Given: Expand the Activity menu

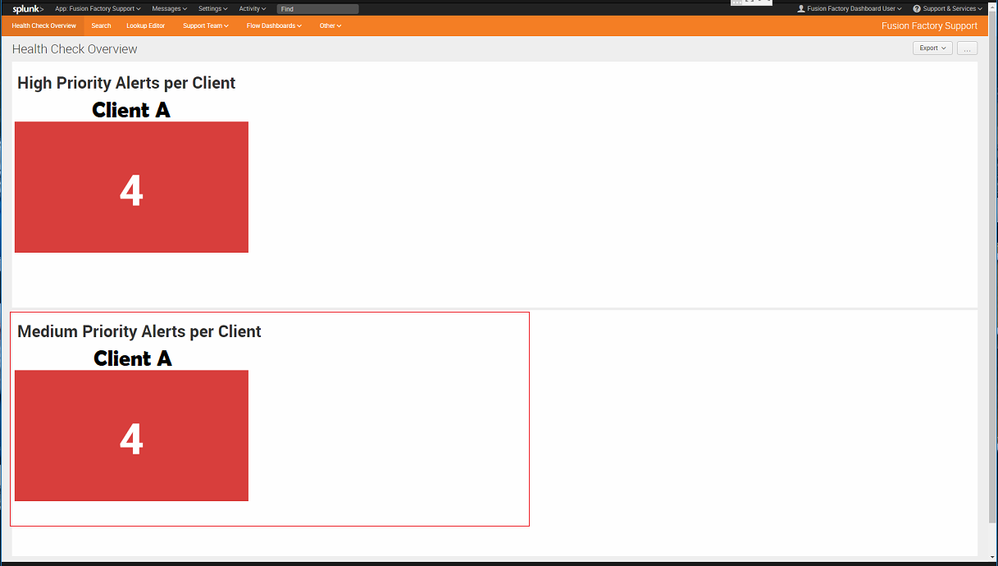Looking at the screenshot, I should point(252,8).
